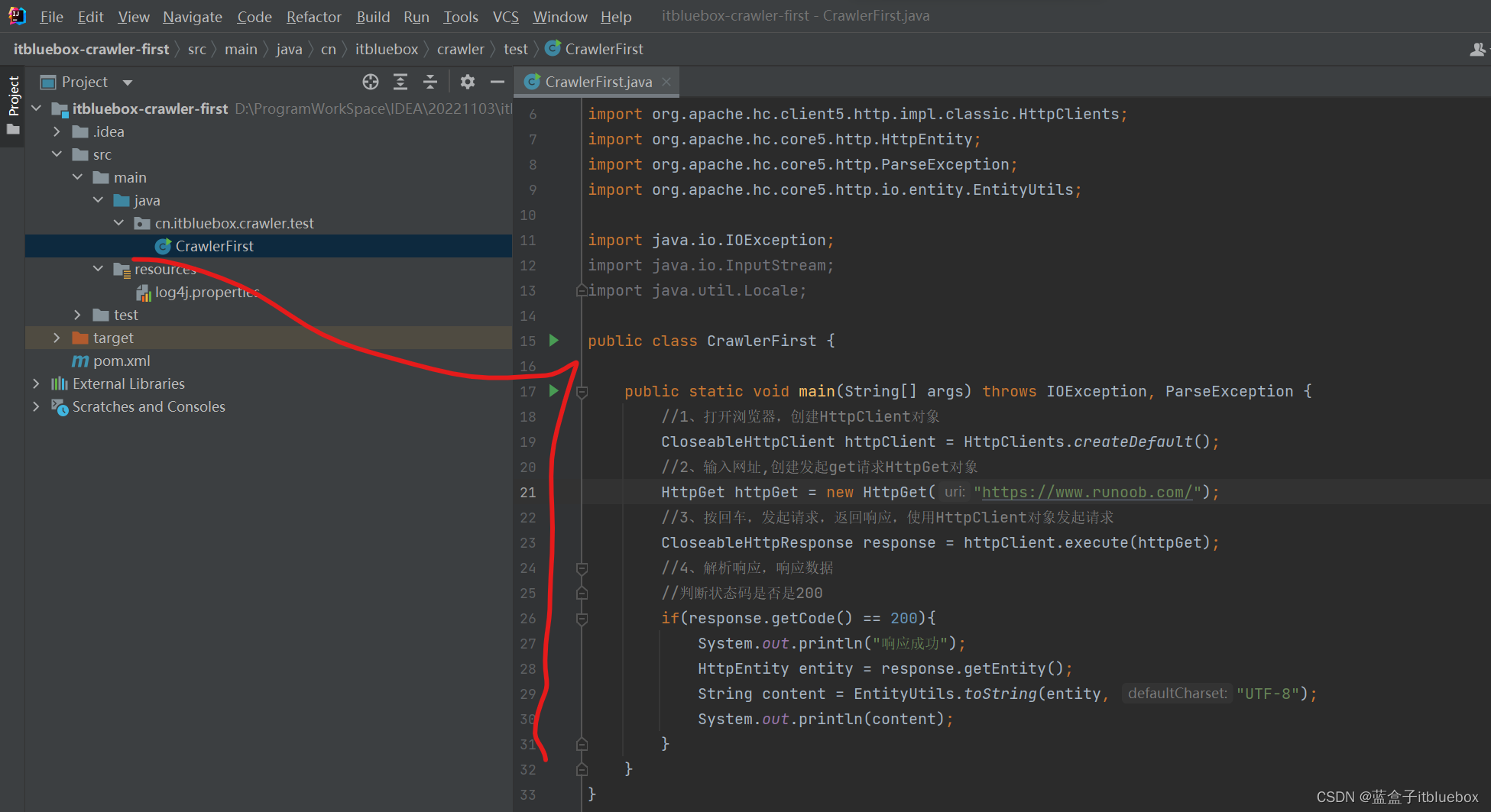1491x812 pixels.
Task: Collapse the cn.itbluebox.crawler.test package
Action: [118, 223]
